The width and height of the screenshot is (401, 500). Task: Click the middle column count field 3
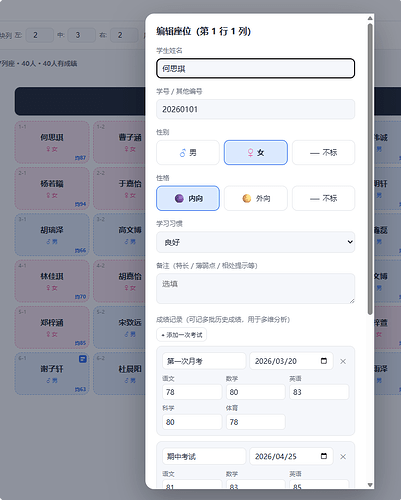pos(82,35)
